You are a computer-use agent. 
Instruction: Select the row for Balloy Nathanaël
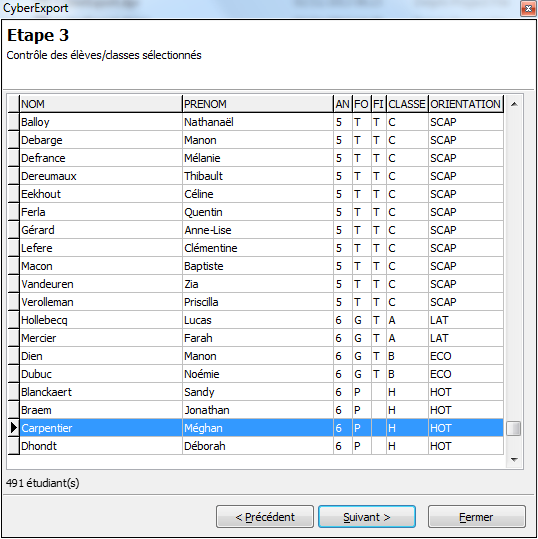point(262,122)
